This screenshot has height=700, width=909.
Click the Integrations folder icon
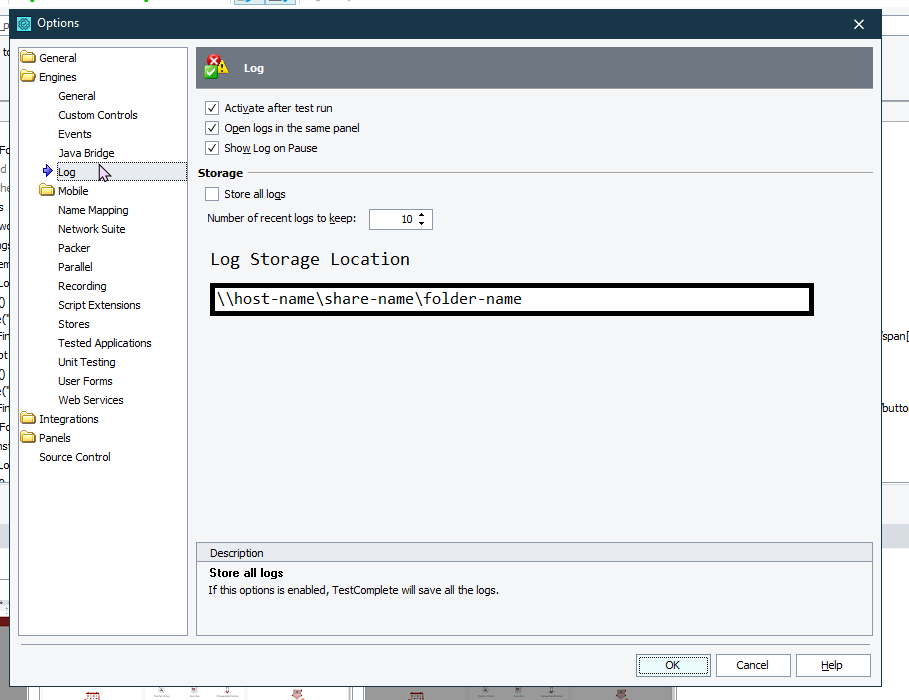28,418
